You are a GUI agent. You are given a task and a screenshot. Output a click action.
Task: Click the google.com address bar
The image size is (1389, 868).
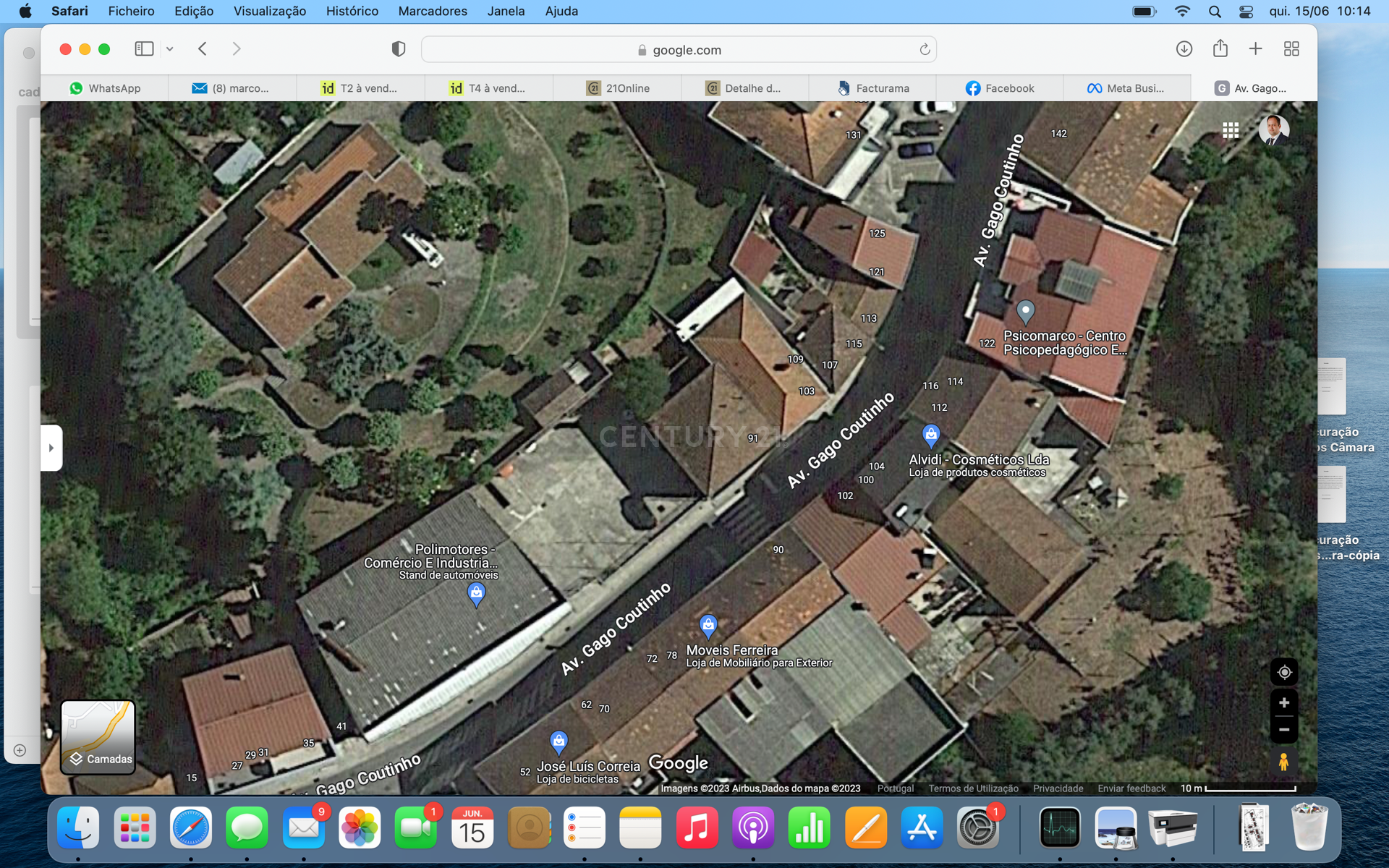click(x=679, y=50)
